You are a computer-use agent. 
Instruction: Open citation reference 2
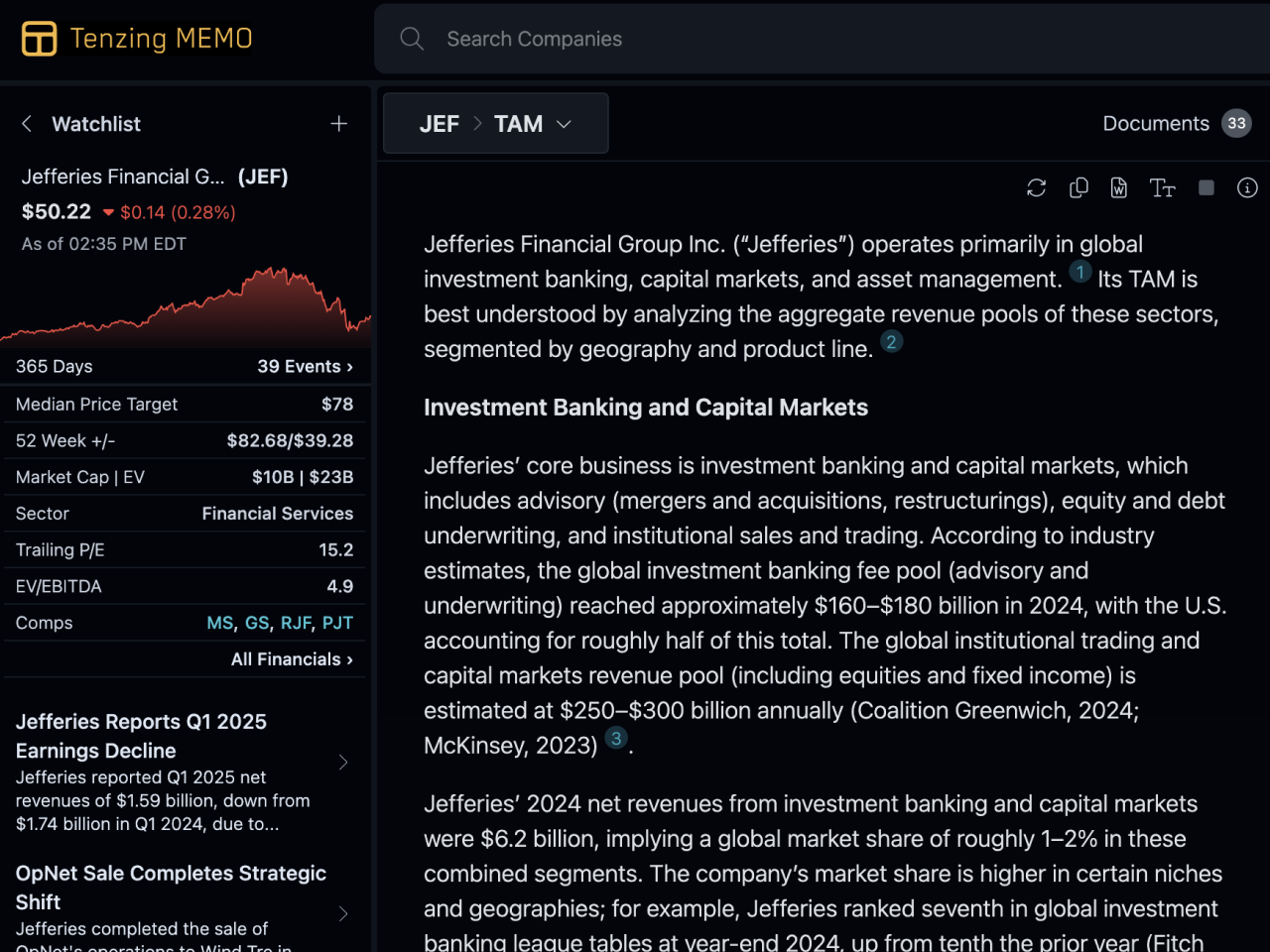click(891, 342)
